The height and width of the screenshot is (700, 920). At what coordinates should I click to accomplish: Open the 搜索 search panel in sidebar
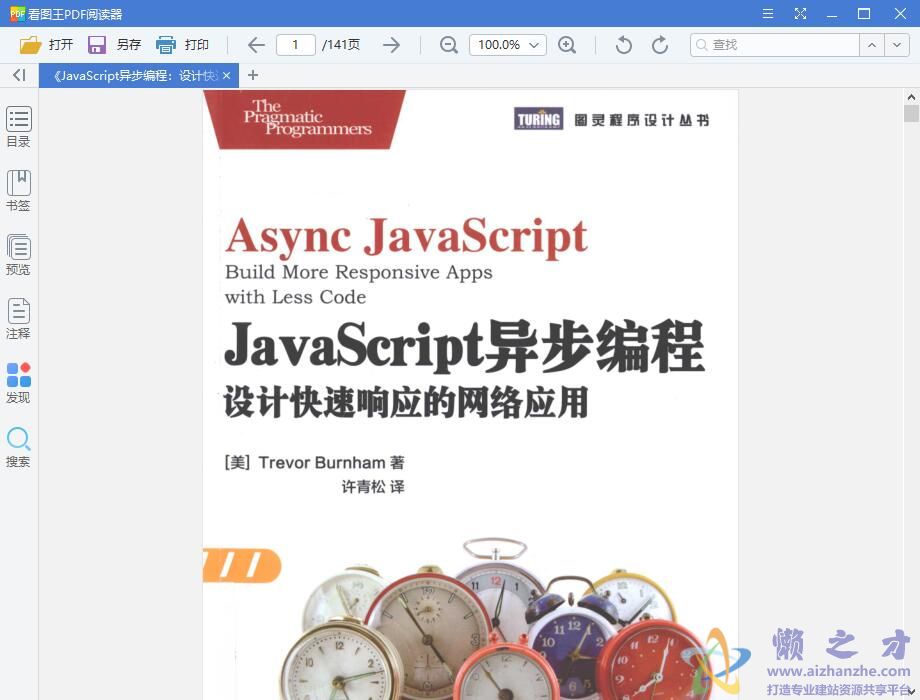(18, 446)
